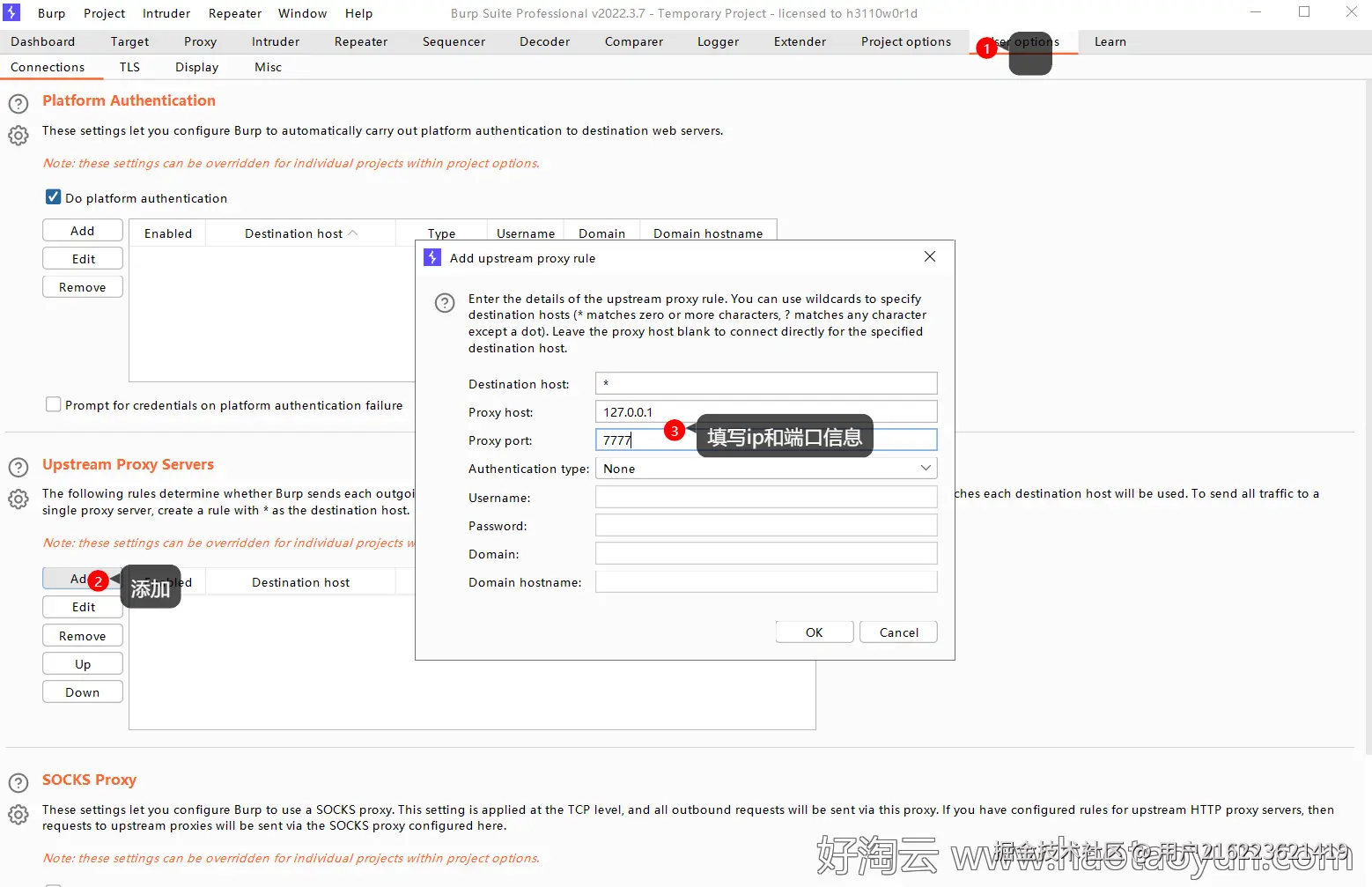
Task: Switch to Proxy tab
Action: (x=200, y=41)
